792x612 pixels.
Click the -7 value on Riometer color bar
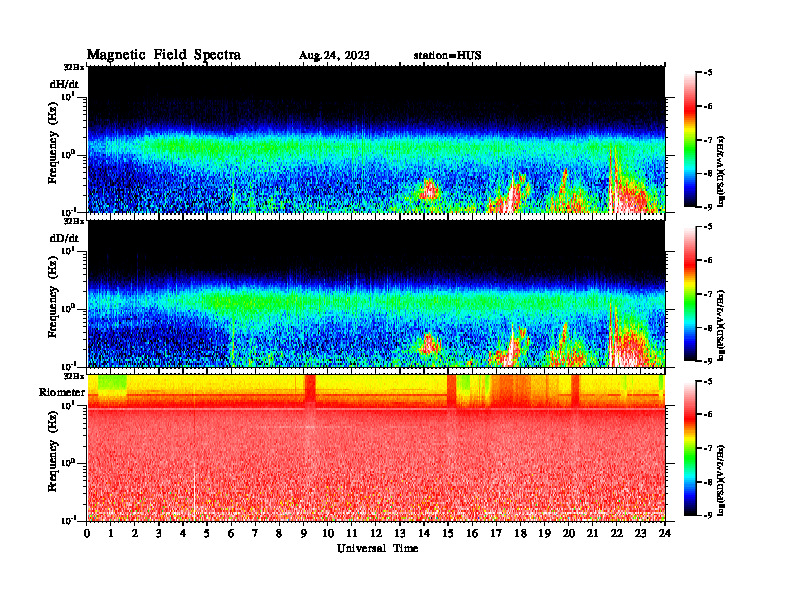pyautogui.click(x=708, y=448)
